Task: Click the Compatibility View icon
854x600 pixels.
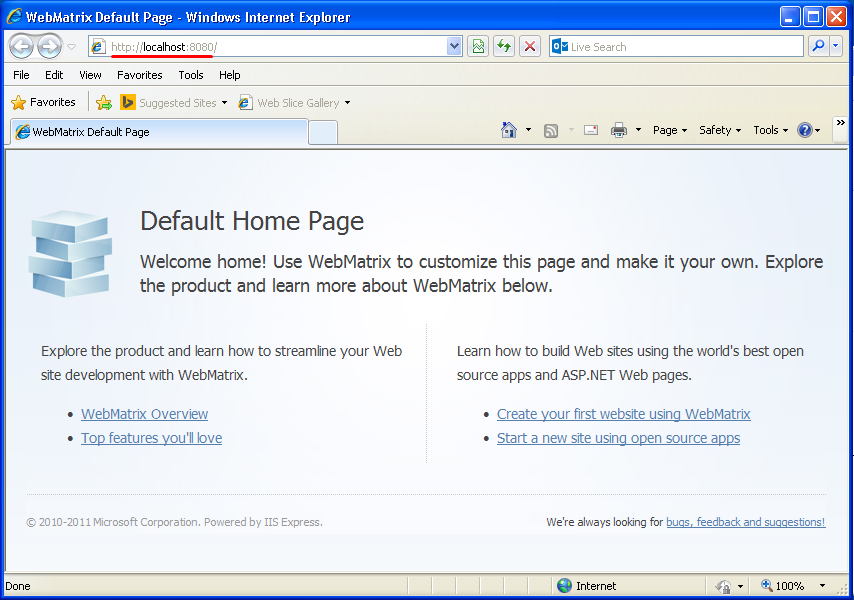Action: 478,47
